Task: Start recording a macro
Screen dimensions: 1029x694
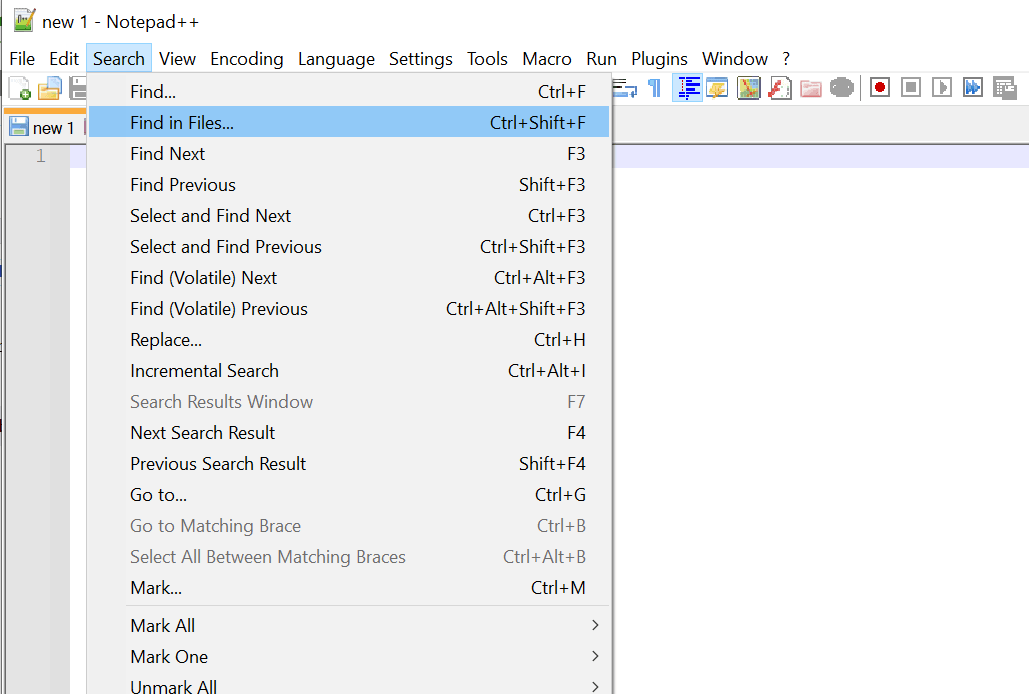Action: pyautogui.click(x=880, y=88)
